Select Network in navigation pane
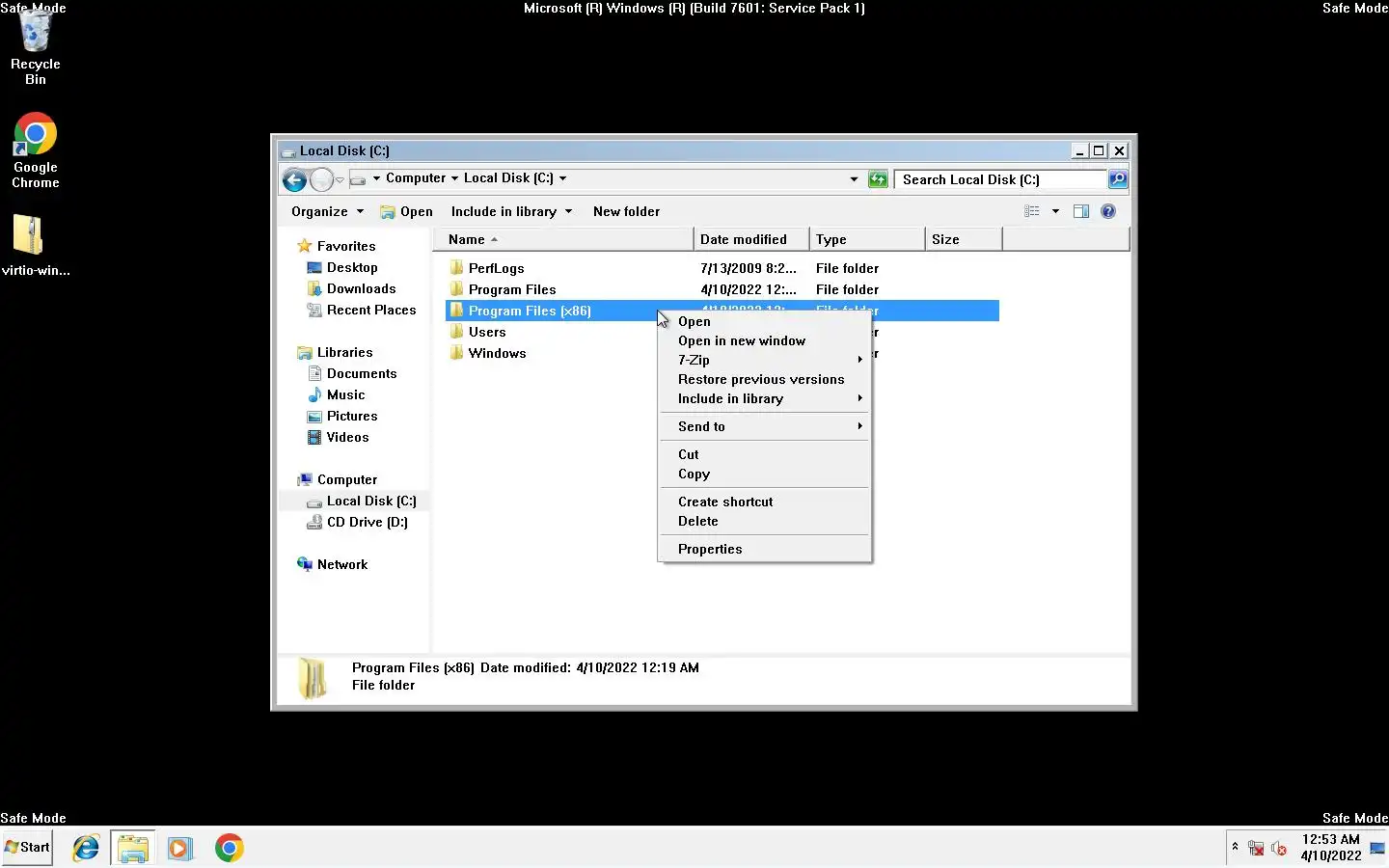This screenshot has height=868, width=1389. click(x=342, y=564)
